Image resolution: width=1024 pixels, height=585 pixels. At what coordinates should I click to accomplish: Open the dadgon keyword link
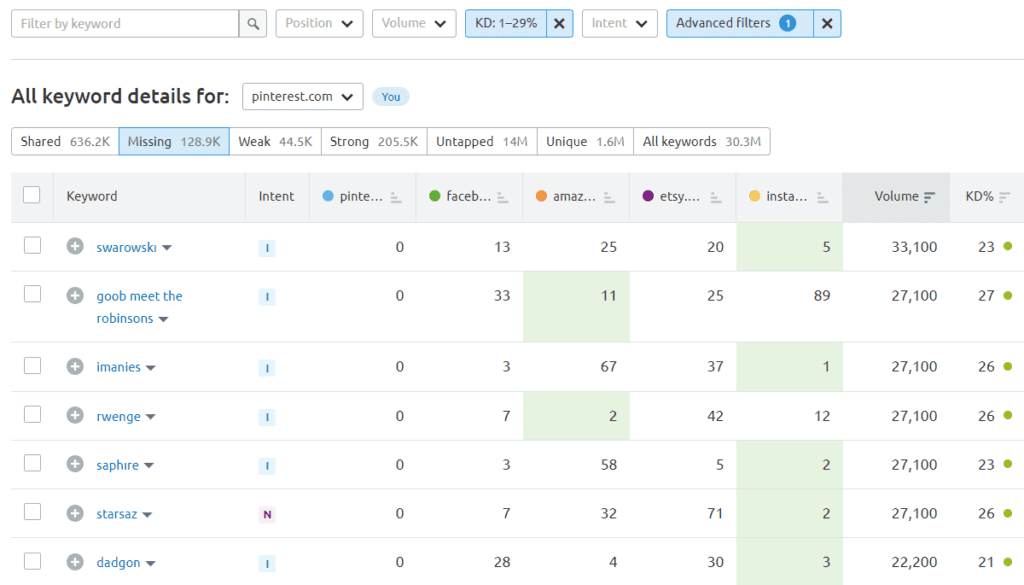118,563
